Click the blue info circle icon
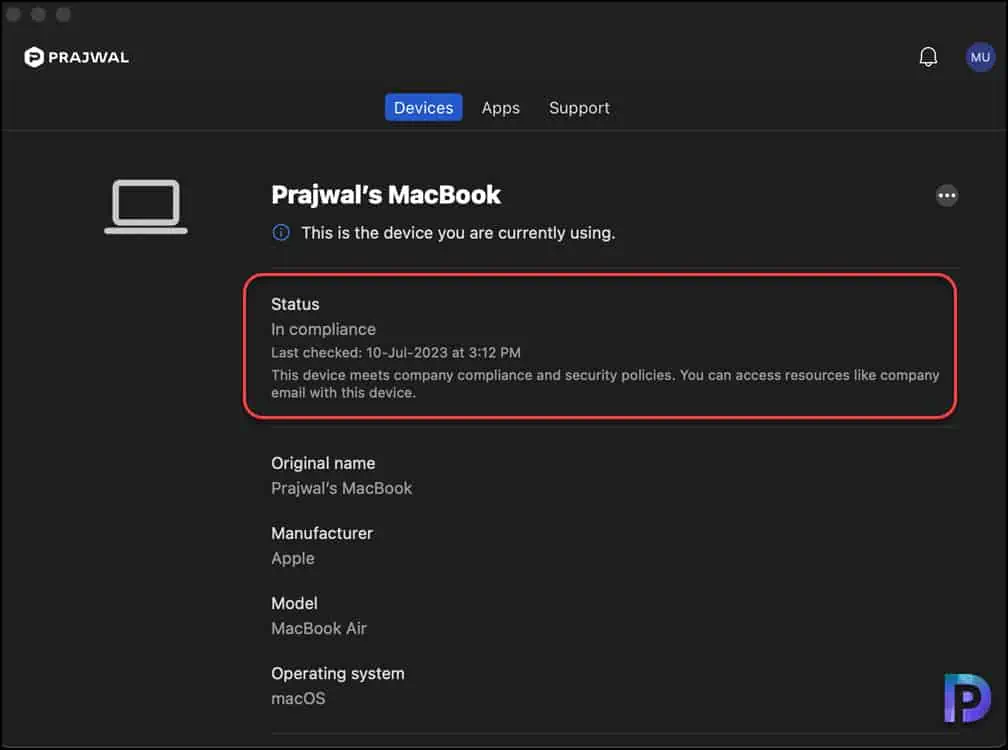This screenshot has width=1008, height=750. [281, 233]
